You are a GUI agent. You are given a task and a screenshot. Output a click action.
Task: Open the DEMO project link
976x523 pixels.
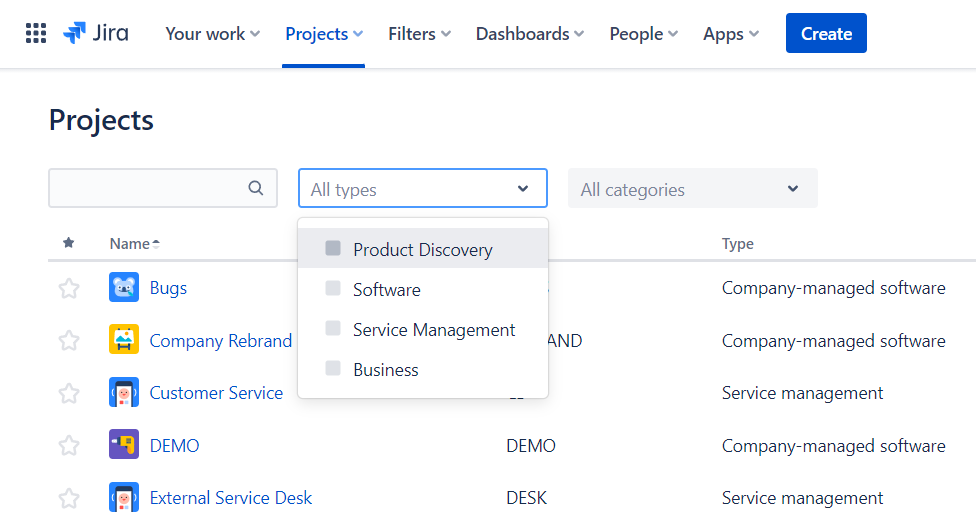point(174,445)
